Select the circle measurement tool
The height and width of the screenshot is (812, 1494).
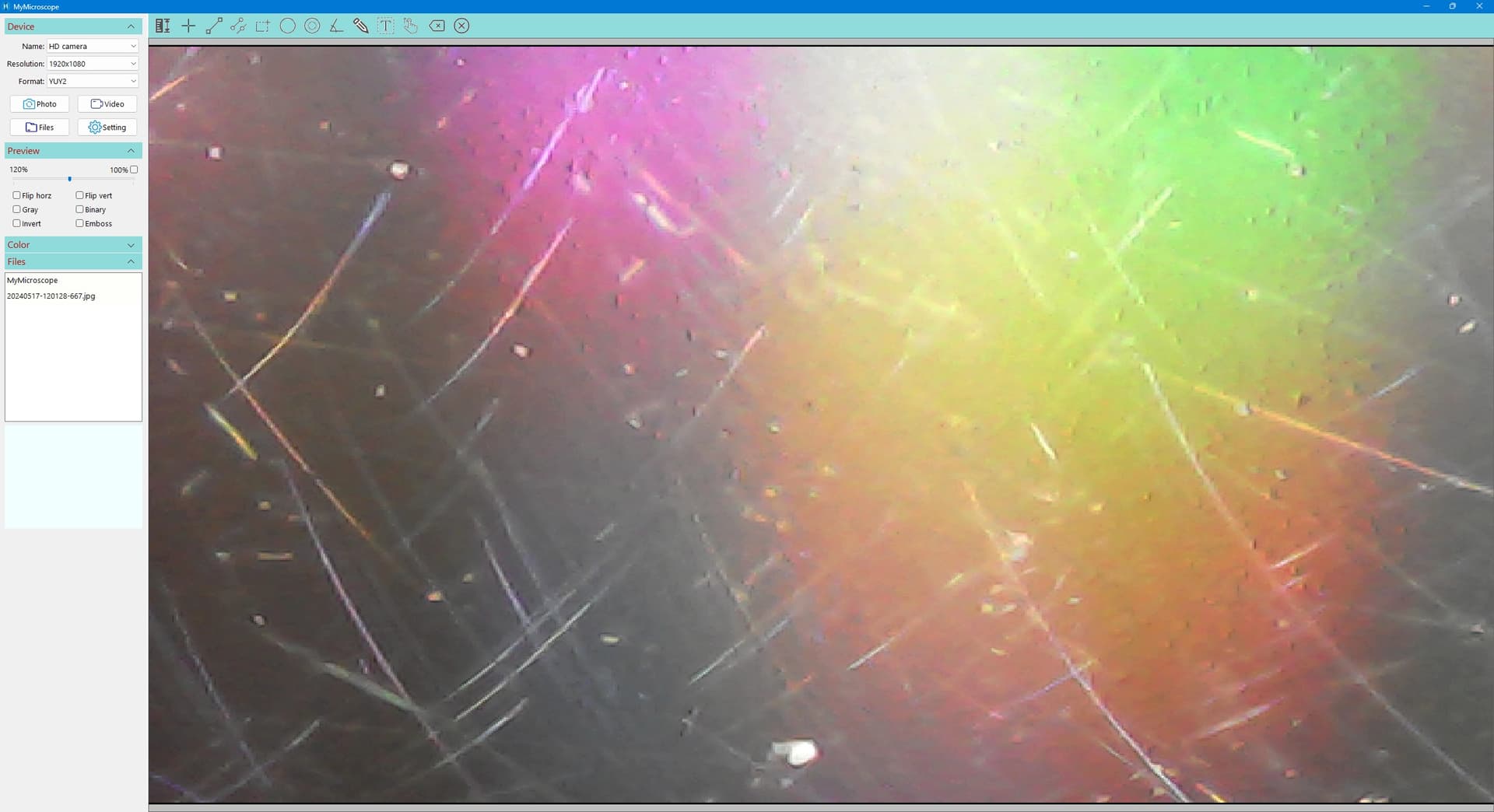[x=287, y=26]
